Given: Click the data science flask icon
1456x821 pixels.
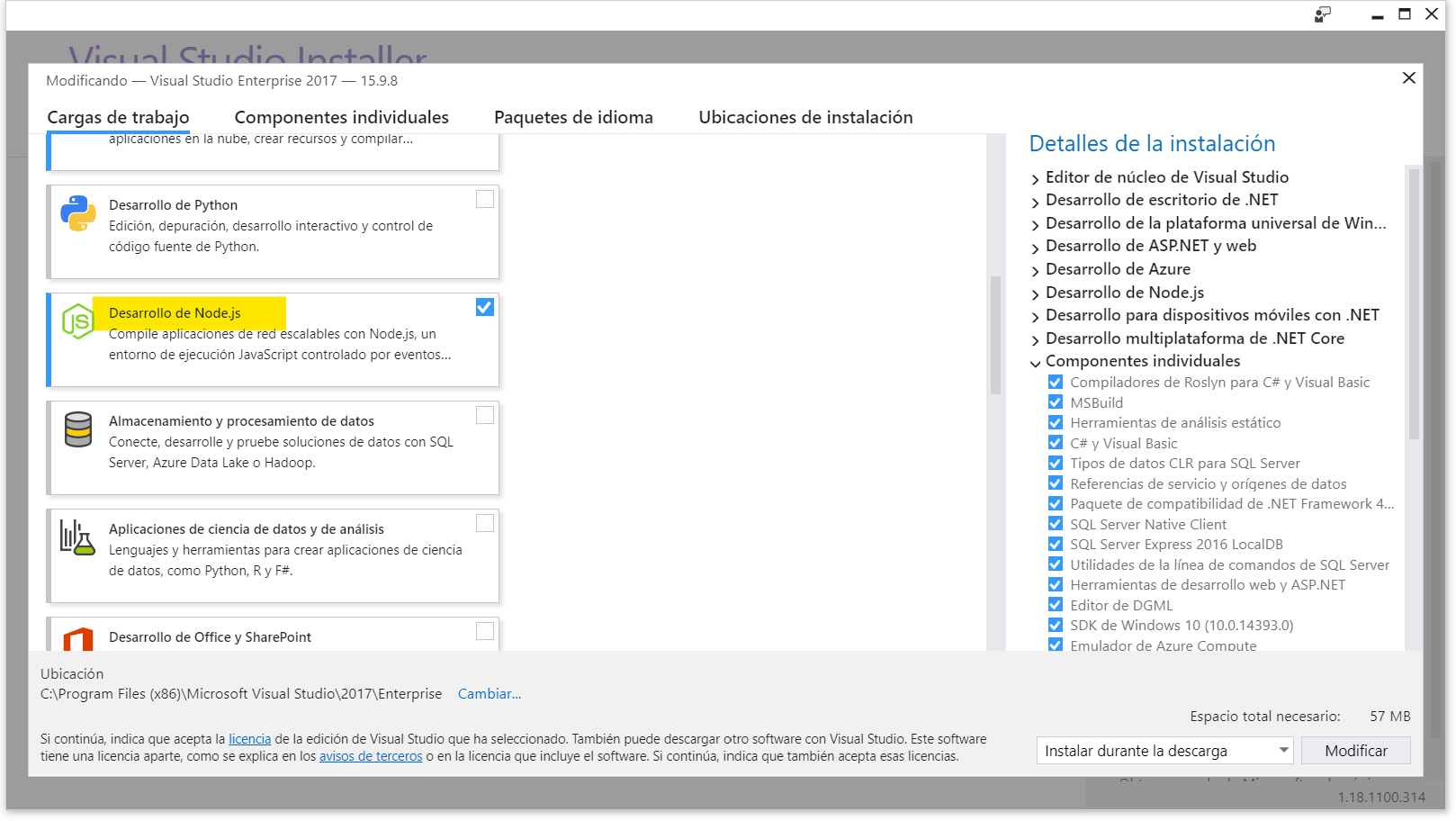Looking at the screenshot, I should point(77,537).
